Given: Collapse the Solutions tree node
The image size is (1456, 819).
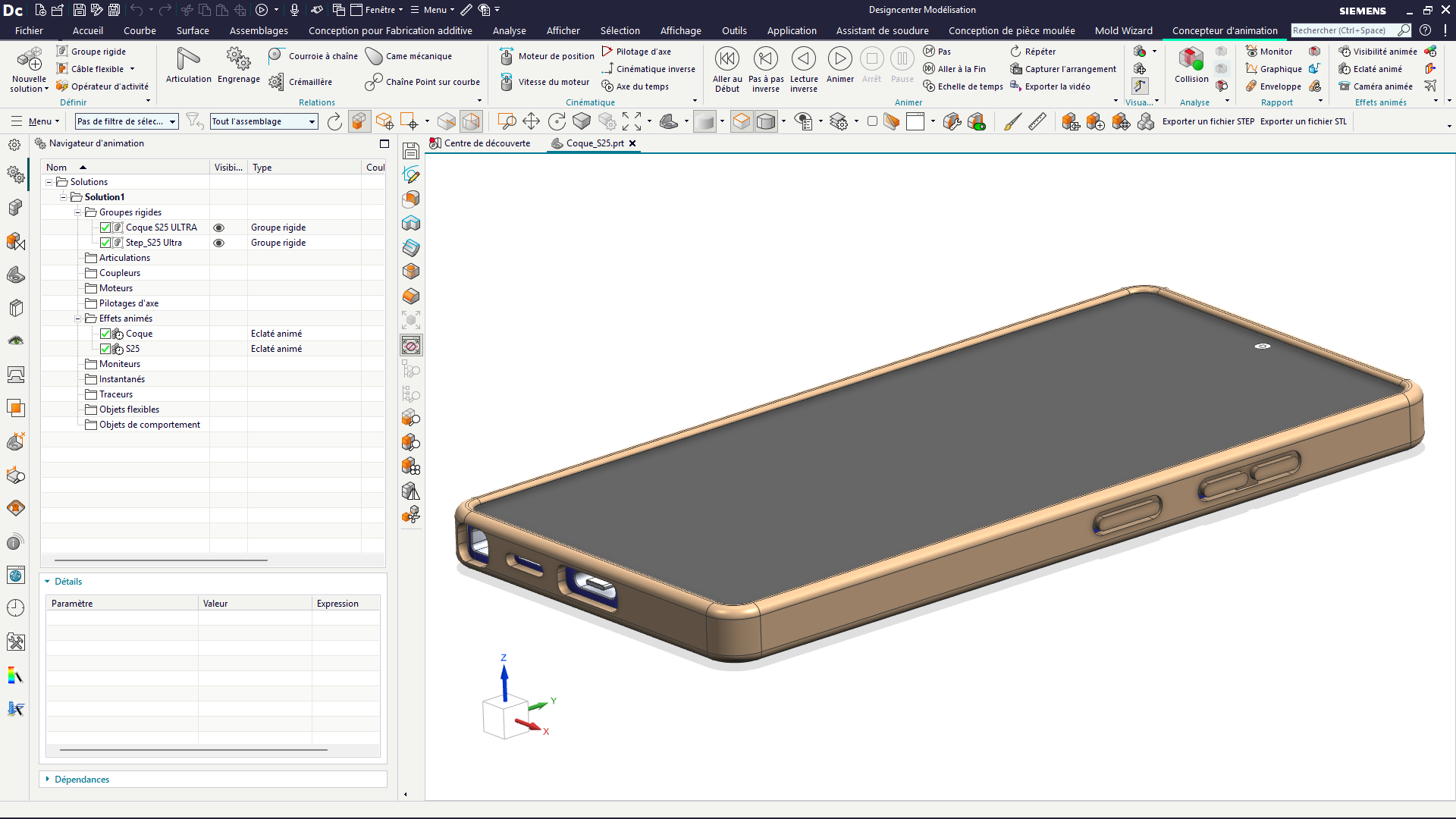Looking at the screenshot, I should coord(49,182).
